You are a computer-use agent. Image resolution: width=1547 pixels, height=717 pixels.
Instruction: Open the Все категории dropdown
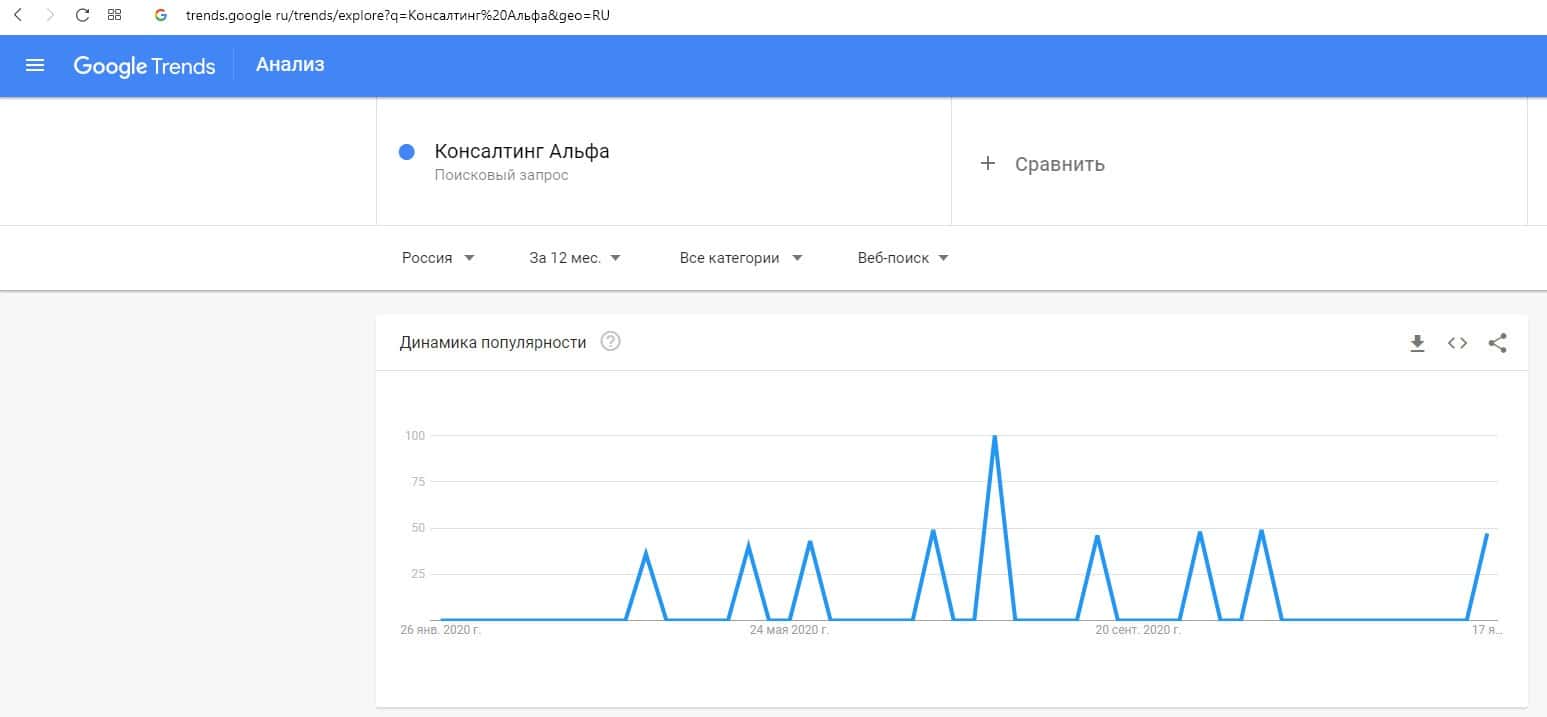[741, 258]
